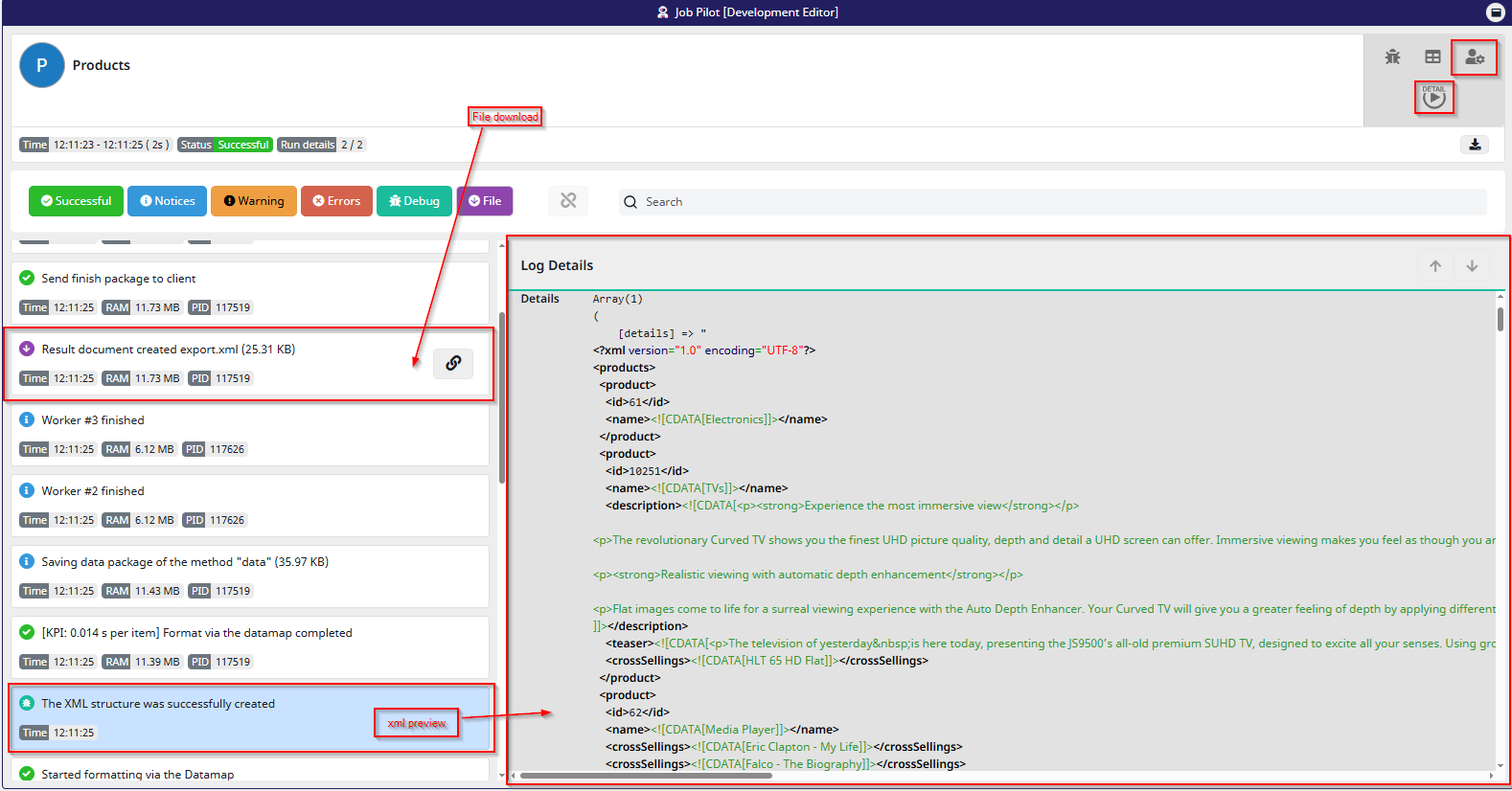This screenshot has width=1512, height=791.
Task: Open the user settings icon
Action: [1474, 58]
